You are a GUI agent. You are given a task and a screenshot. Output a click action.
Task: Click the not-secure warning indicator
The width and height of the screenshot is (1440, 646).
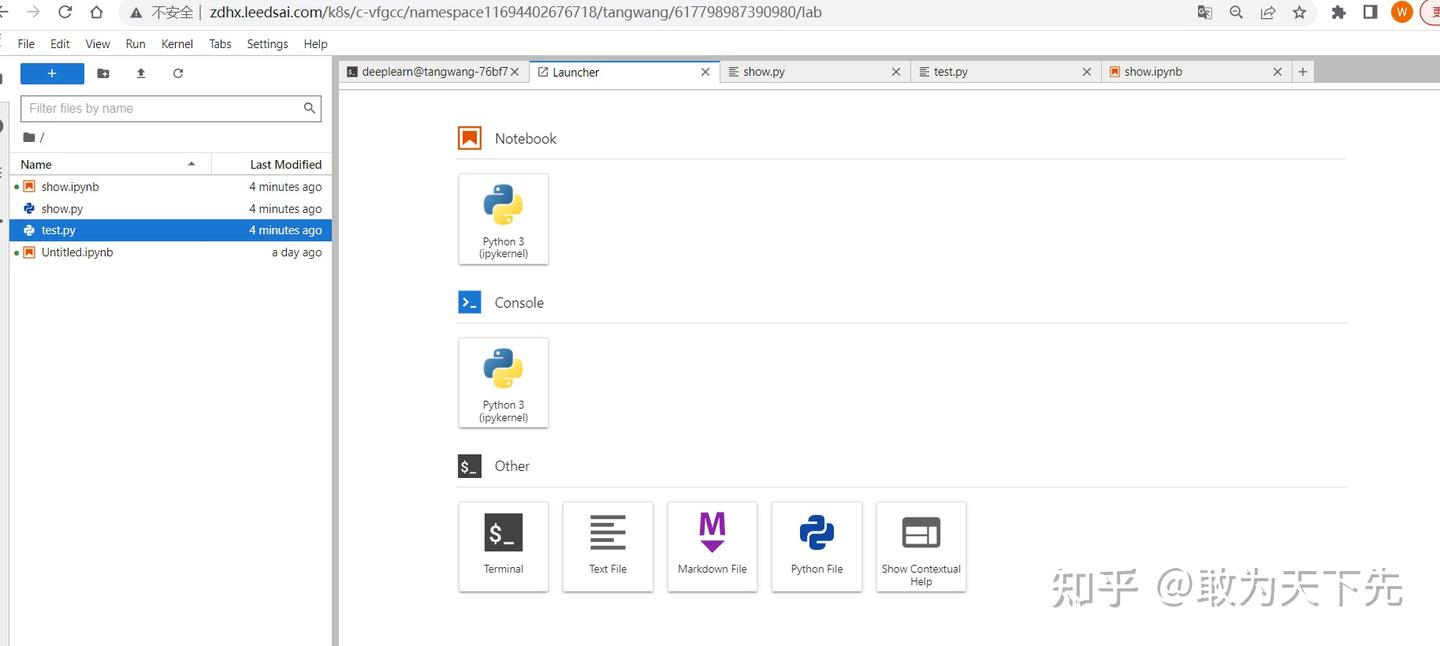point(164,13)
